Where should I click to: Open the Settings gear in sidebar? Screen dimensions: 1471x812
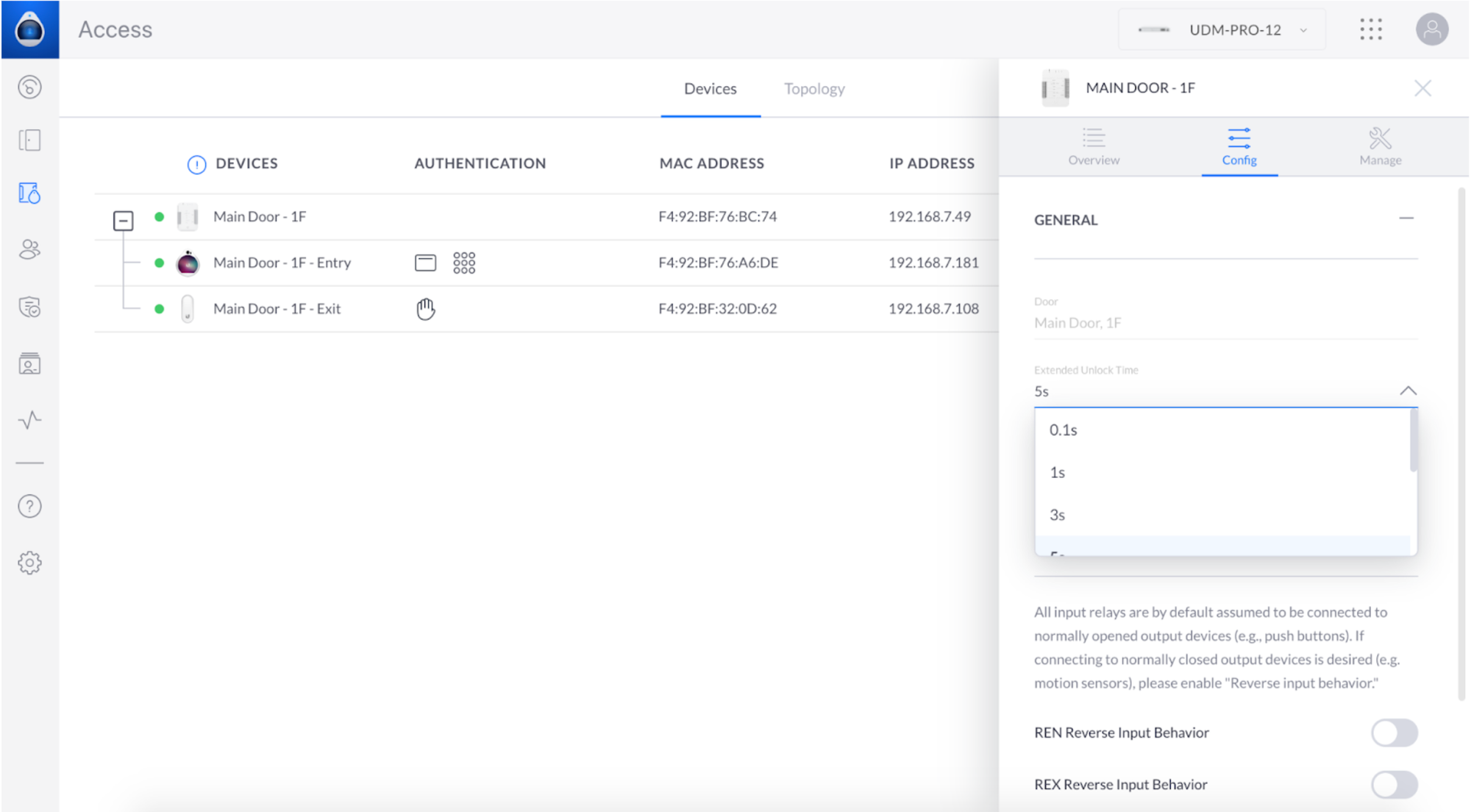[29, 563]
